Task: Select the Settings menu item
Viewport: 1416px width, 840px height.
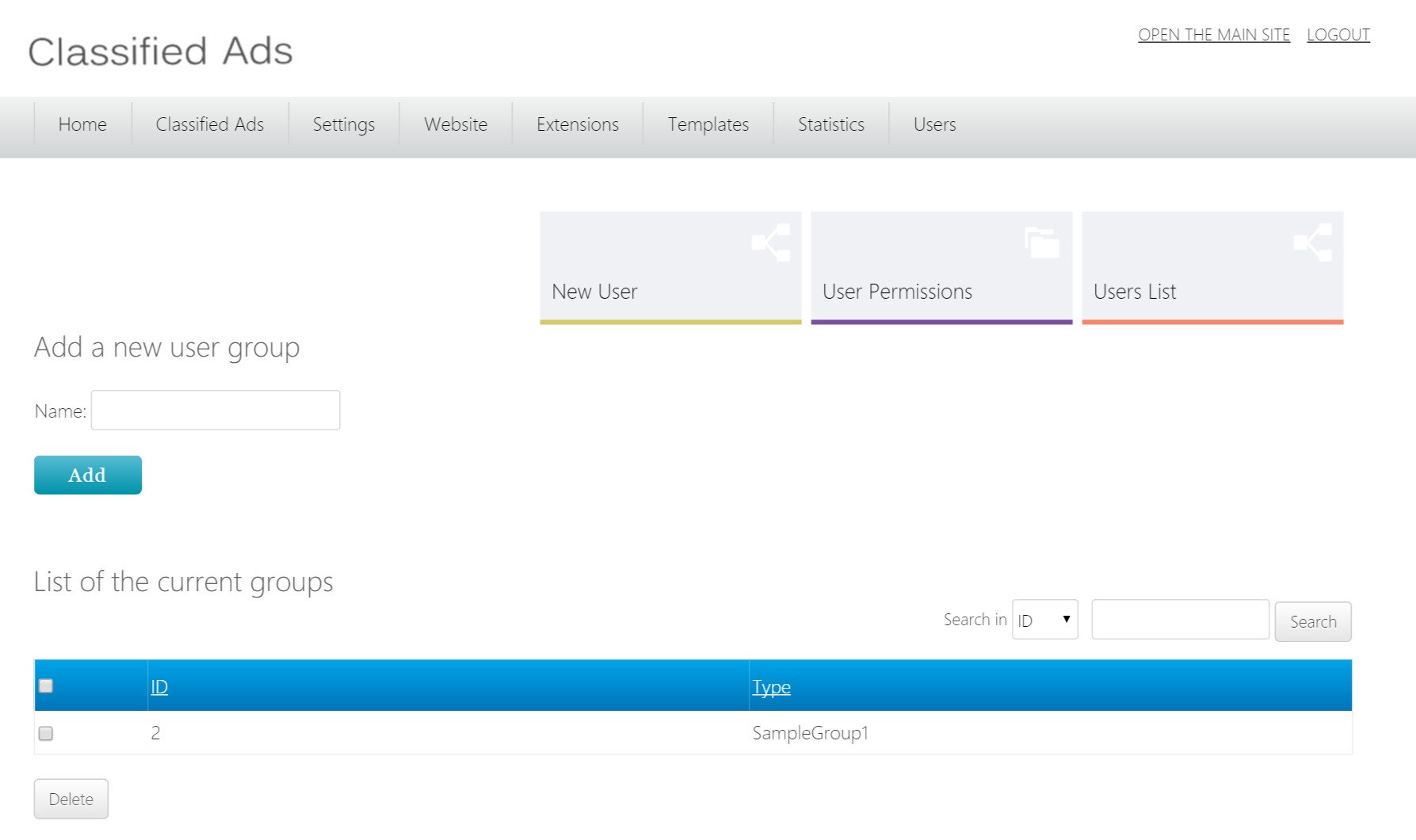Action: pos(343,124)
